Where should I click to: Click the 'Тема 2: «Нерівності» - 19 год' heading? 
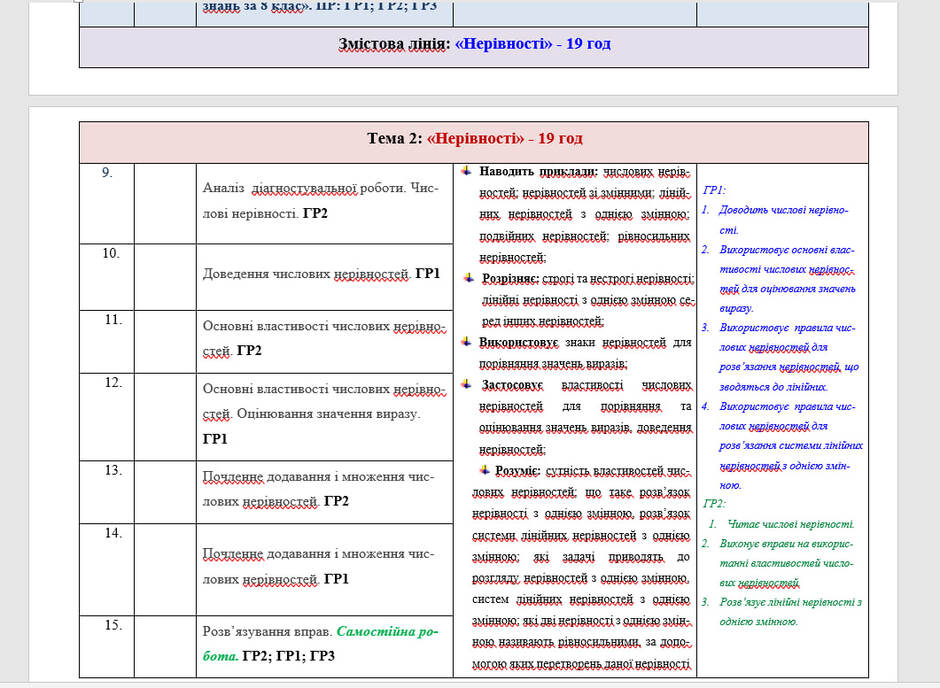(x=474, y=139)
